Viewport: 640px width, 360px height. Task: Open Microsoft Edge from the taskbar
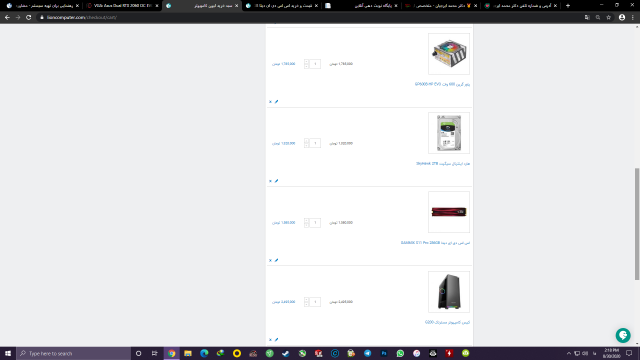[x=204, y=353]
